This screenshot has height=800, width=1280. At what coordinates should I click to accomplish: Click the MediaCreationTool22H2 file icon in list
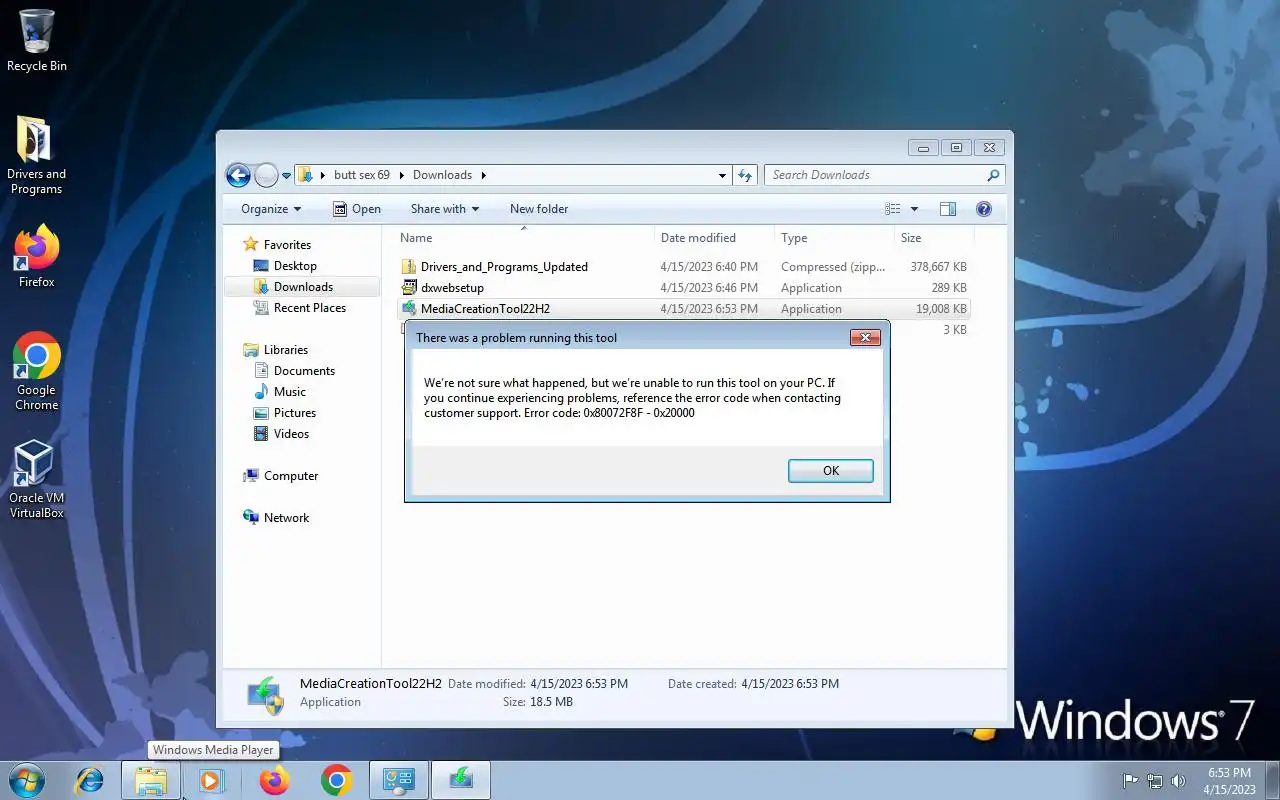409,309
